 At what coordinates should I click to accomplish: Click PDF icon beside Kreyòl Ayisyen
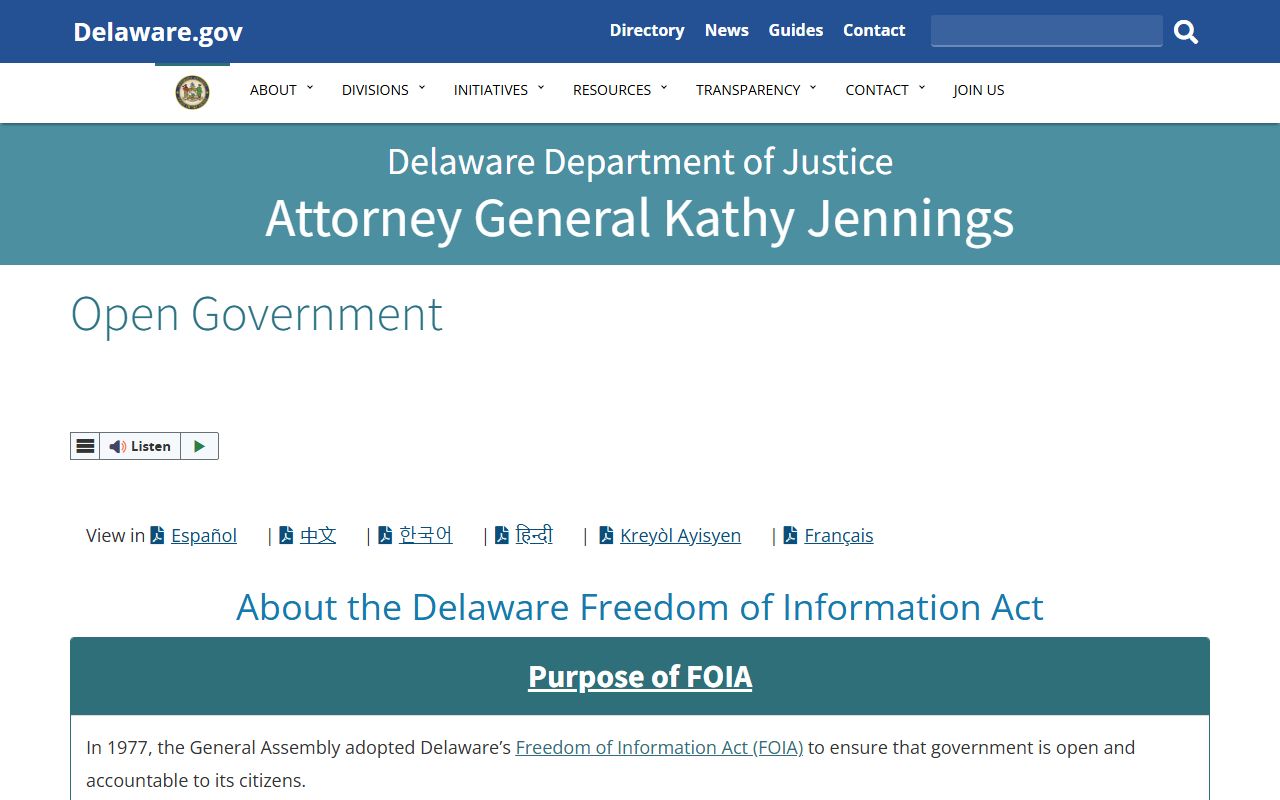pyautogui.click(x=606, y=535)
